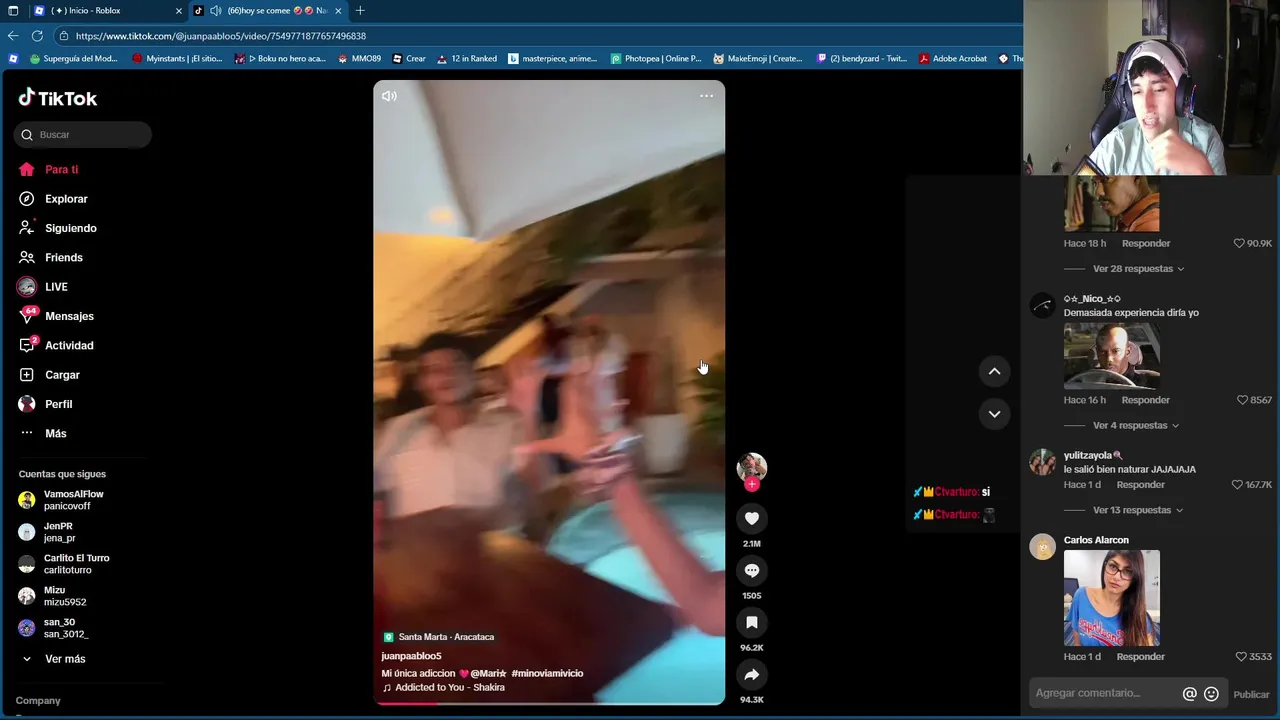Open comments via the speech bubble icon
1280x720 pixels.
[752, 570]
